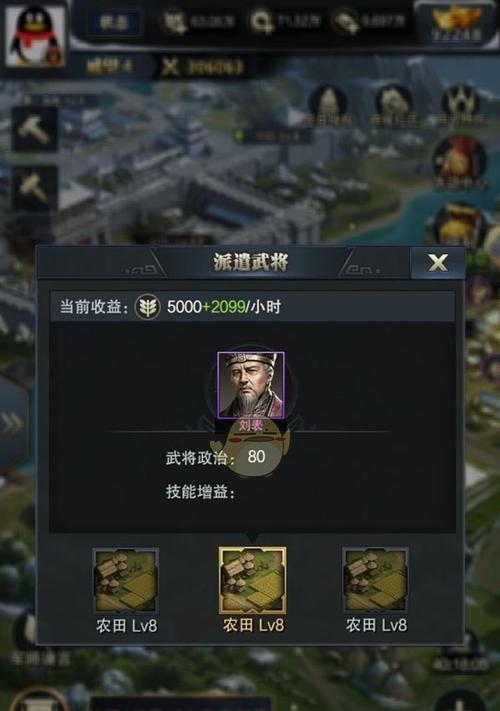This screenshot has width=500, height=711.
Task: Tap the upper hammer build queue icon
Action: pyautogui.click(x=35, y=129)
